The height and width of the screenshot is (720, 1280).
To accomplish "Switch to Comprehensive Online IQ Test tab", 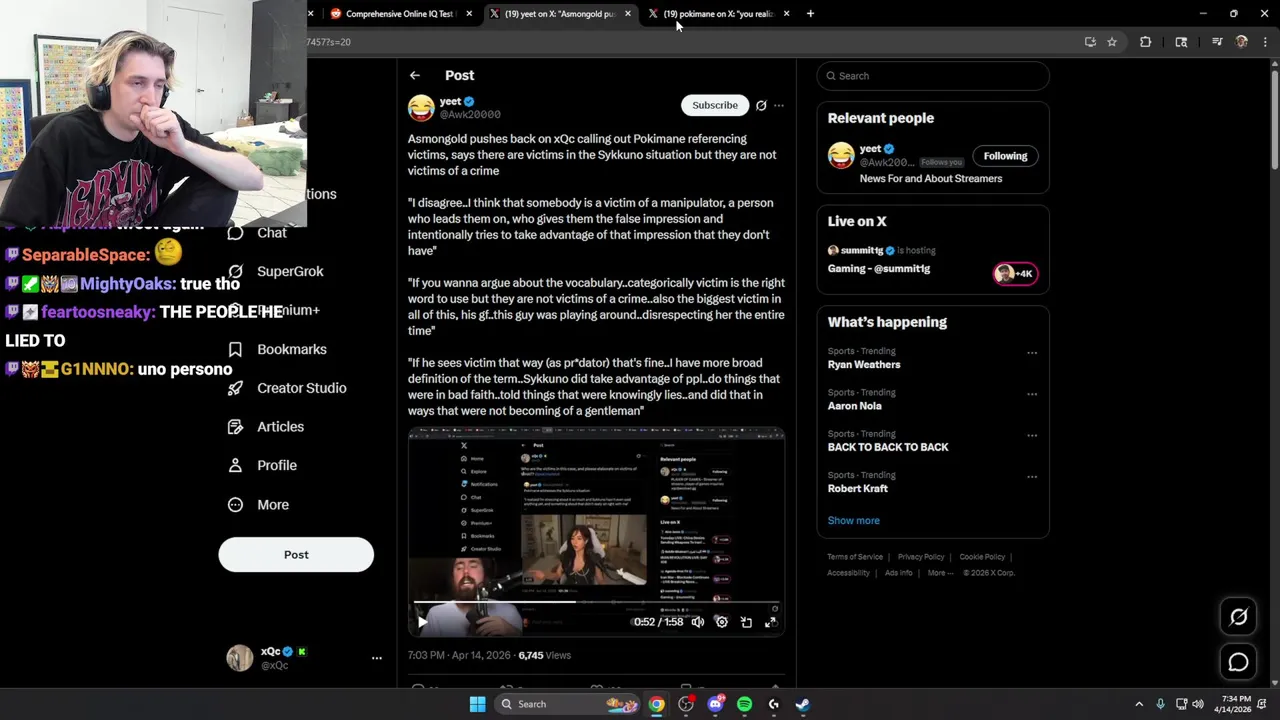I will [399, 14].
